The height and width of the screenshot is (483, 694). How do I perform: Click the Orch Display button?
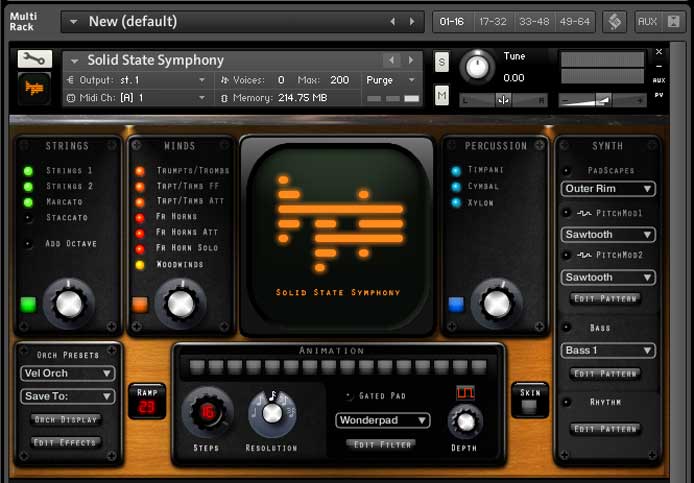[x=66, y=420]
